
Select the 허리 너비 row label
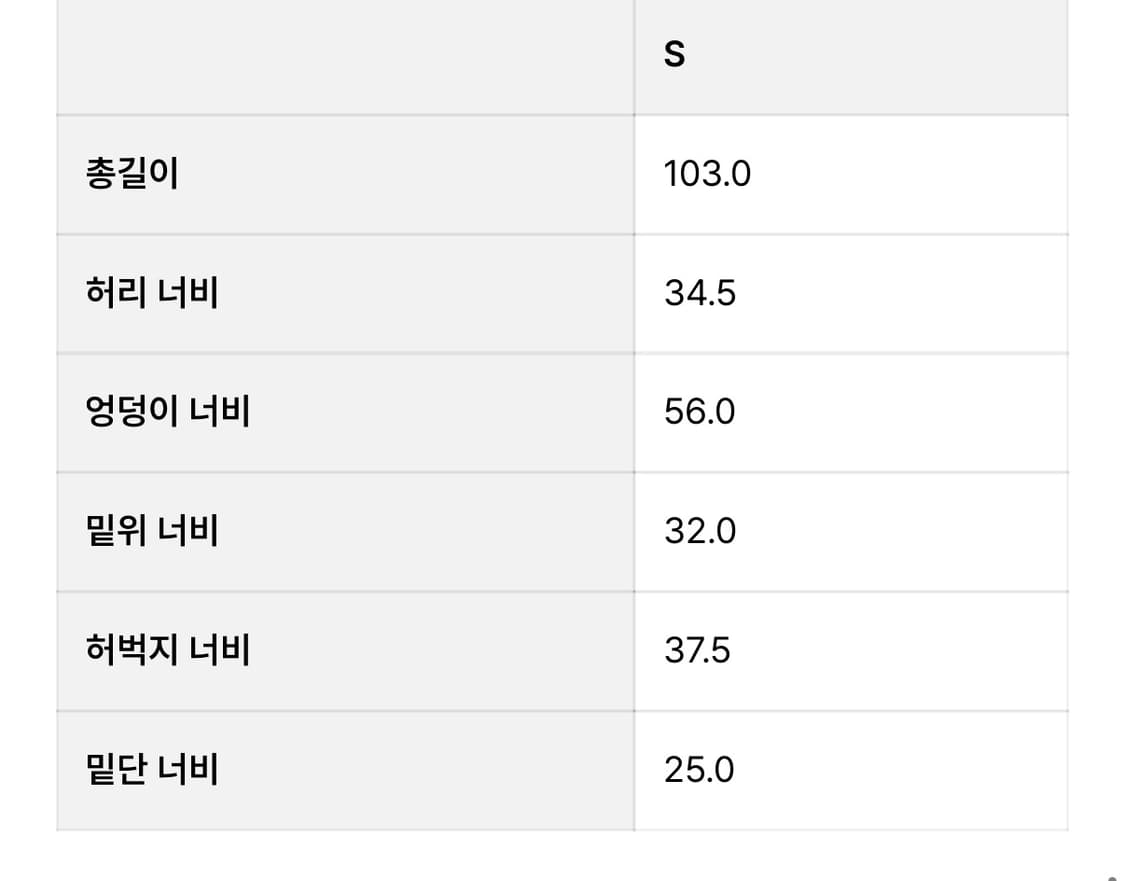point(152,293)
